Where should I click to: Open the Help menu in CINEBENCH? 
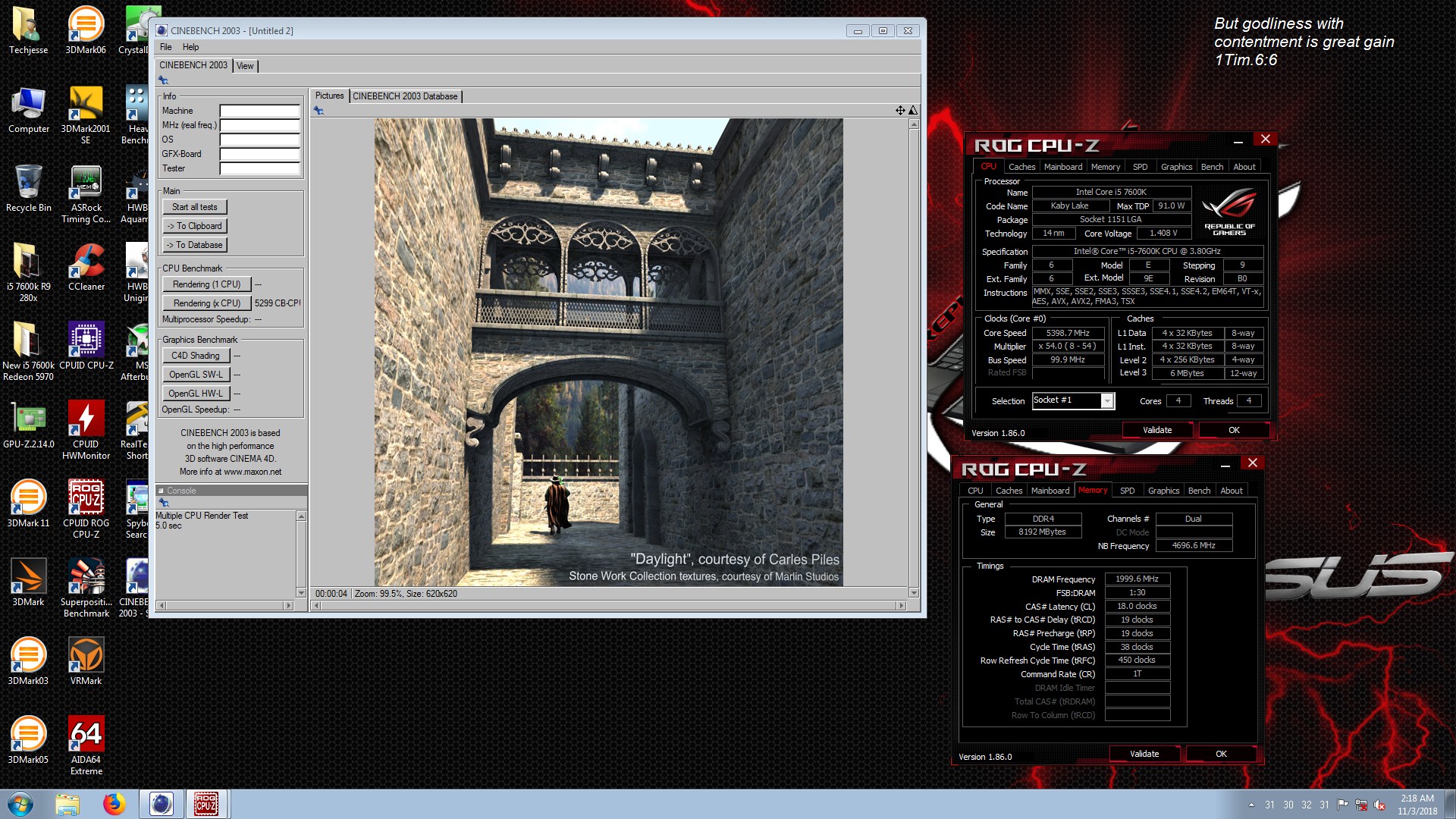tap(190, 47)
